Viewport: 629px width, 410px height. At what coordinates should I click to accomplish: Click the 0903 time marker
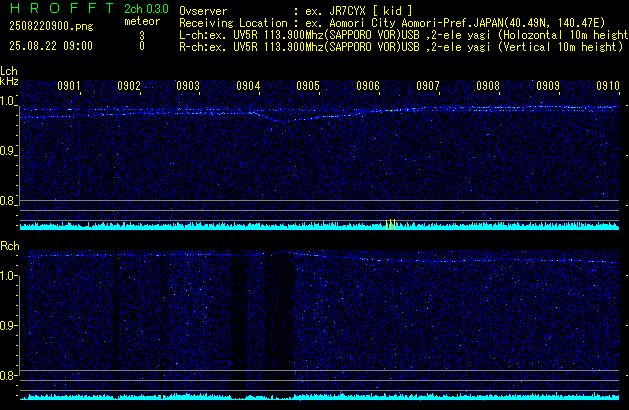coord(188,86)
